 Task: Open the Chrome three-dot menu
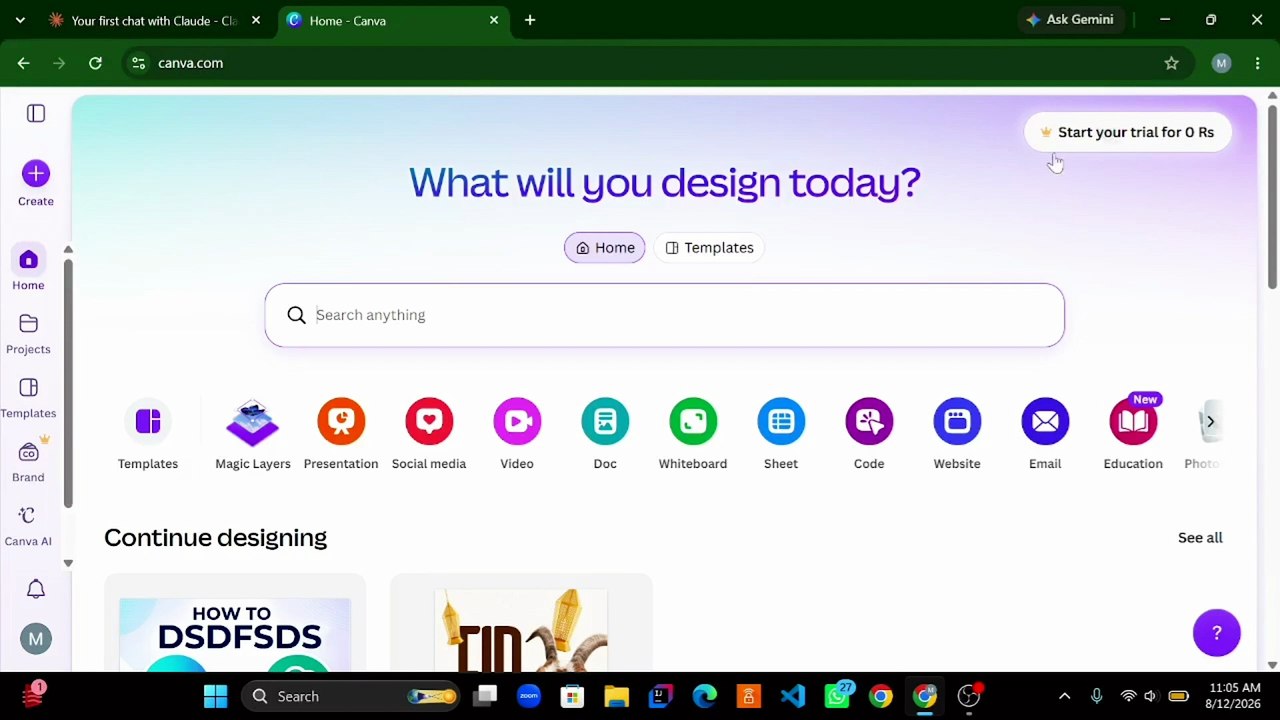coord(1257,63)
